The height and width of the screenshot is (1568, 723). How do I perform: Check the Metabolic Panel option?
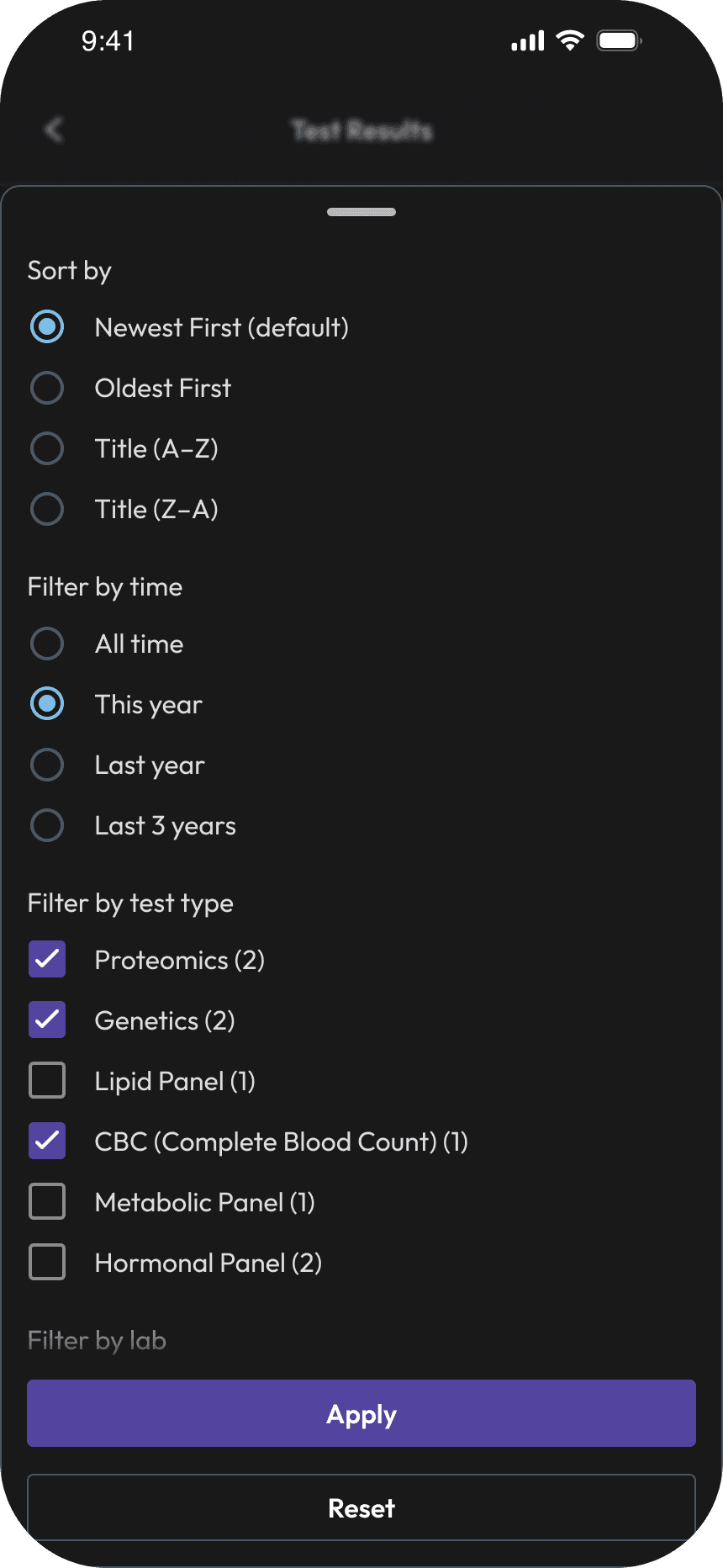click(47, 1202)
